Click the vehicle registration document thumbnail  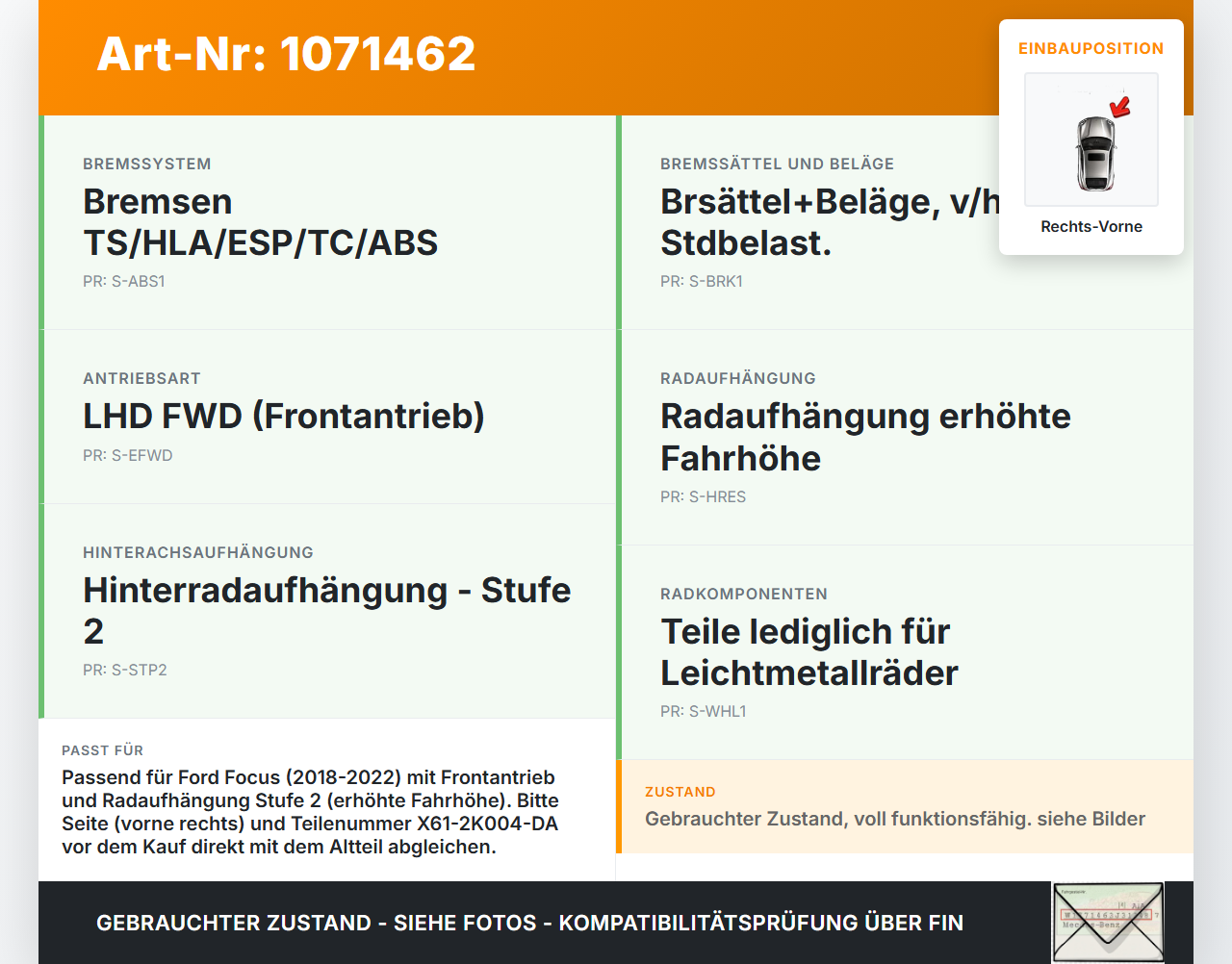click(1108, 922)
